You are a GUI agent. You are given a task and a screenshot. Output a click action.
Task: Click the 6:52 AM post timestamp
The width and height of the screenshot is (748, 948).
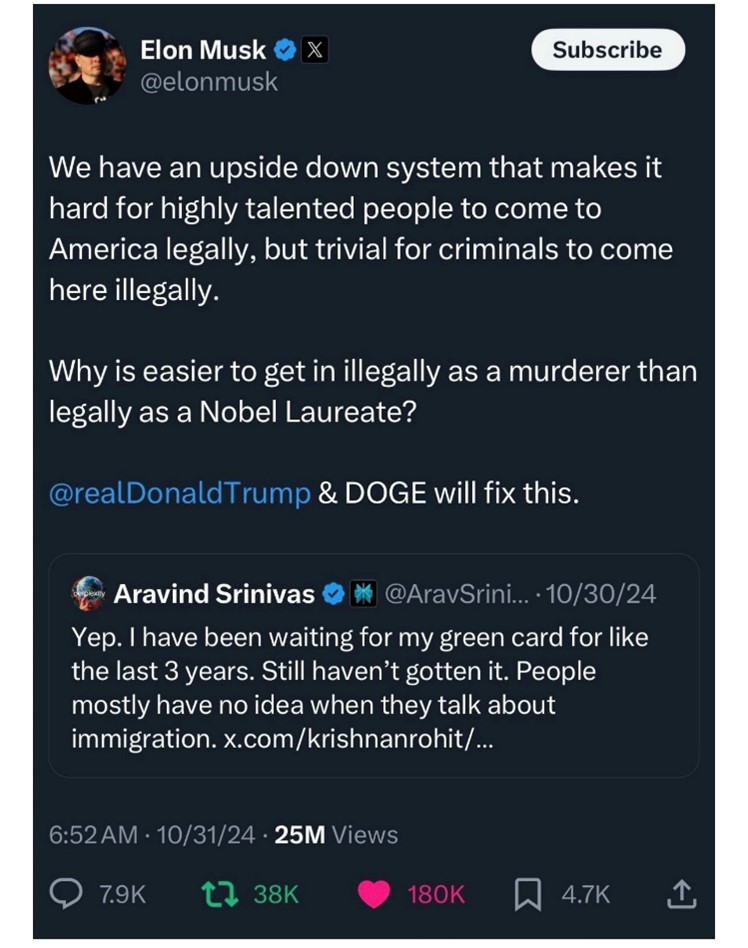(x=93, y=834)
